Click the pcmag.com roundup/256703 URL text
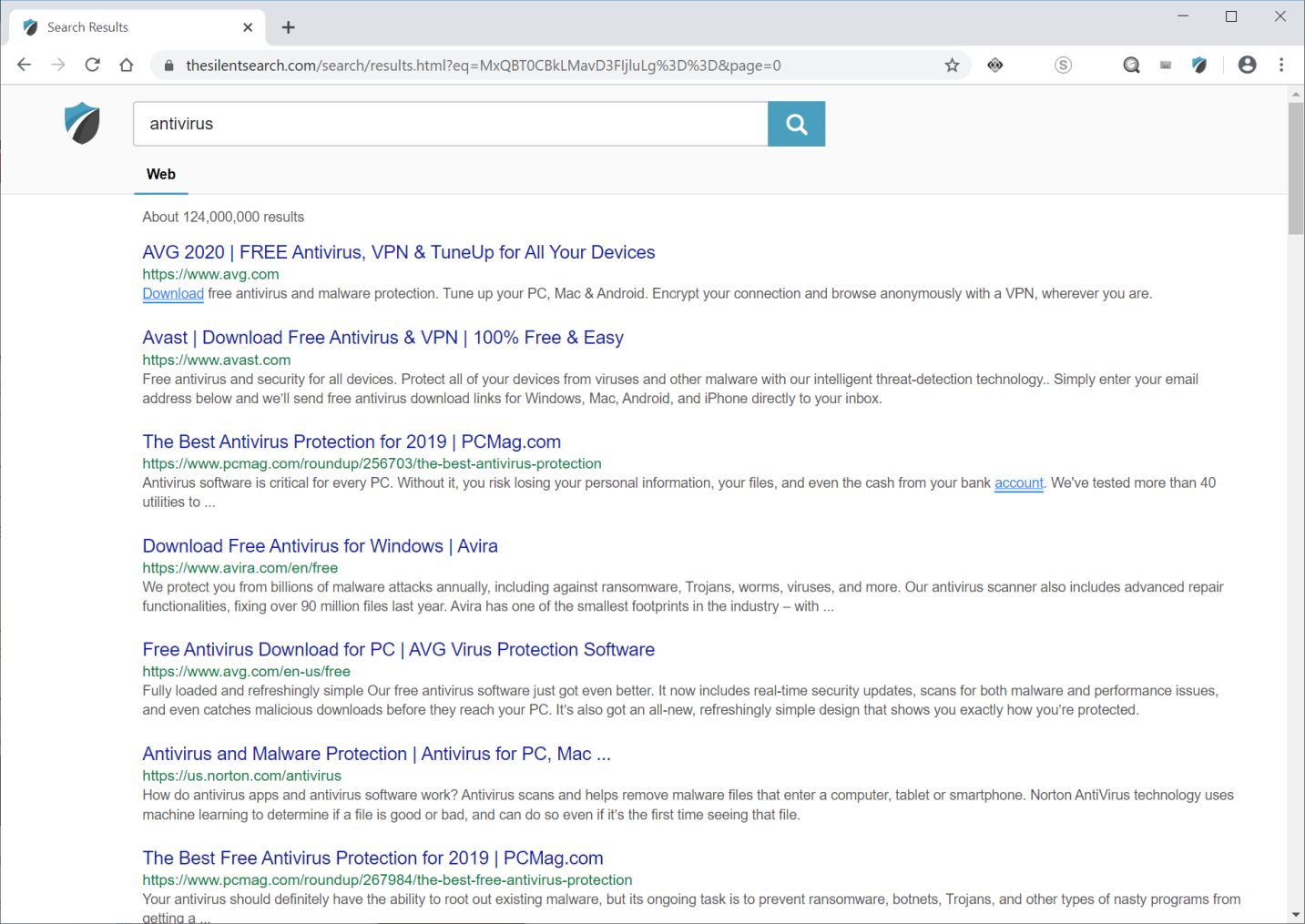This screenshot has height=924, width=1305. (x=372, y=463)
